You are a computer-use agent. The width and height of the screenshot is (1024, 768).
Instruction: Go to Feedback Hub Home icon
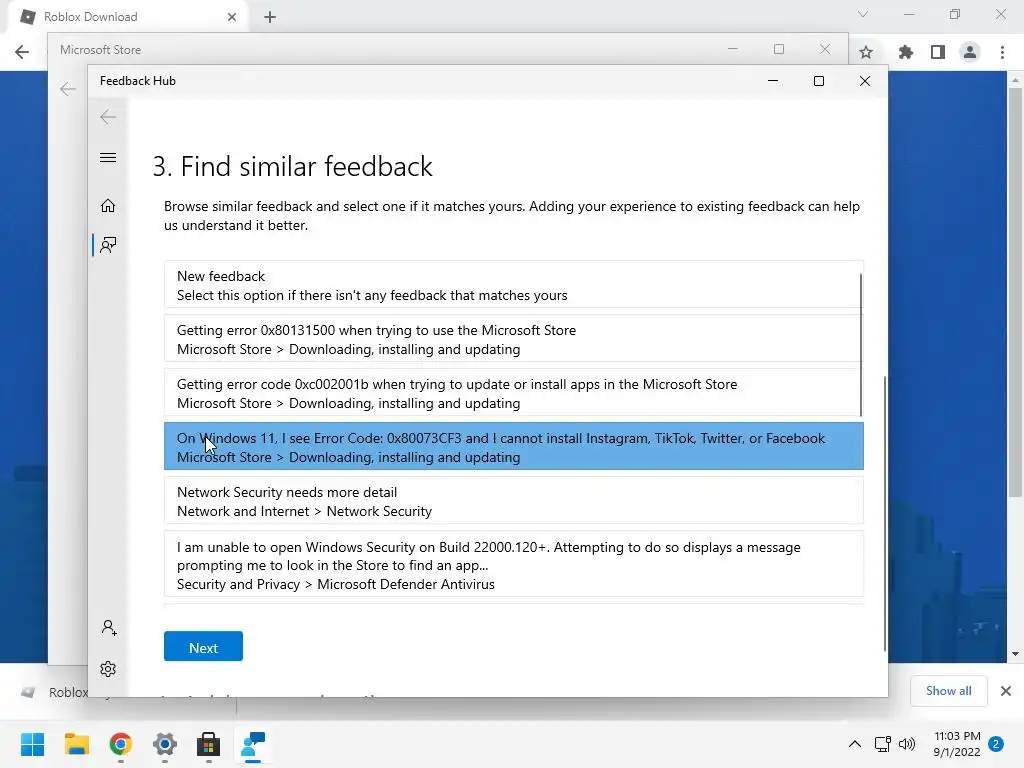pyautogui.click(x=108, y=206)
